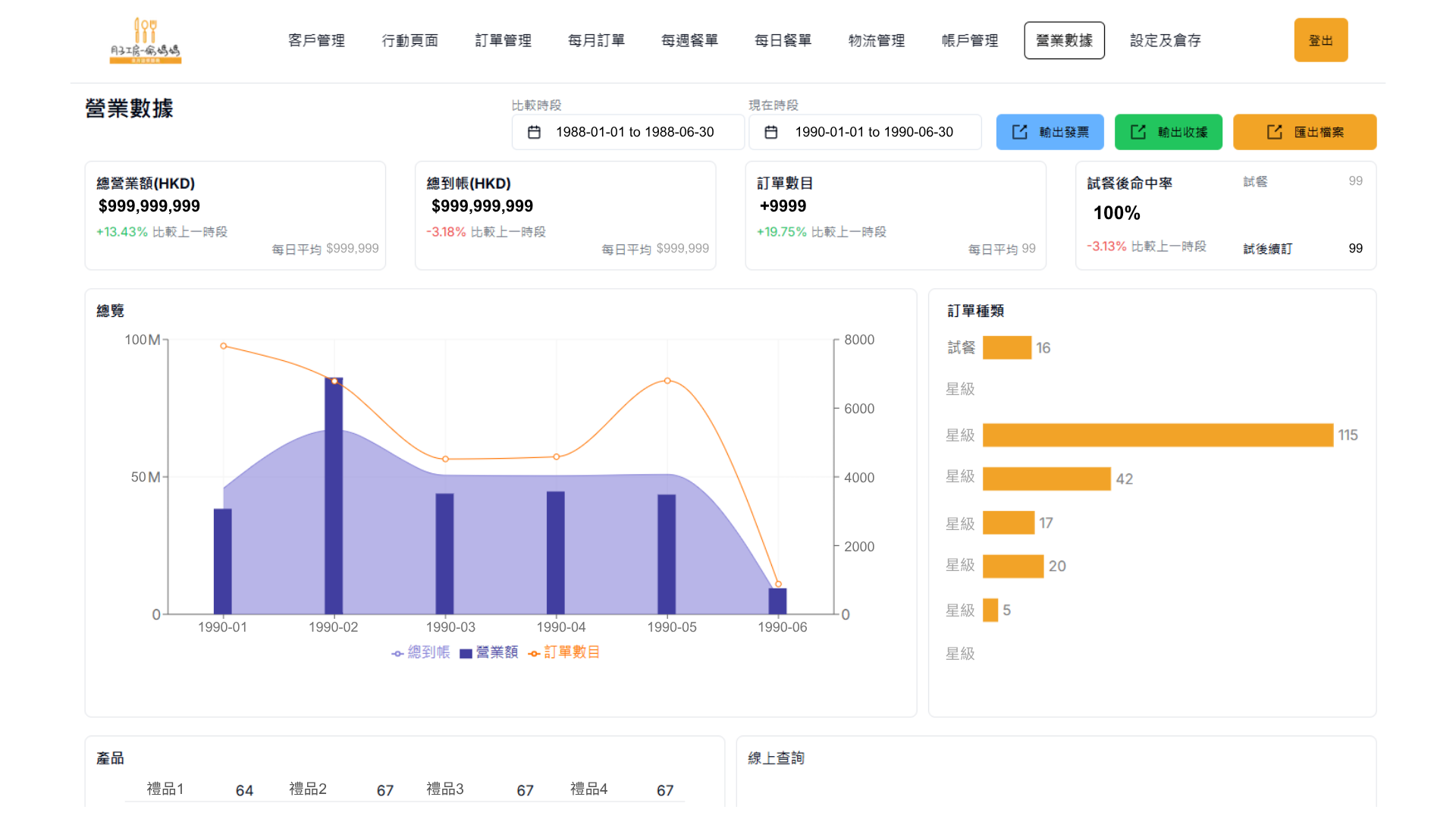The width and height of the screenshot is (1456, 819).
Task: Go to 每週餐單 navigation item
Action: 689,40
